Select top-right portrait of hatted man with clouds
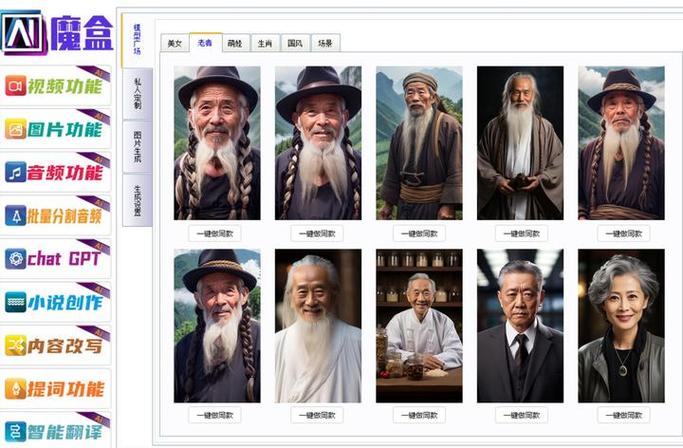Viewport: 683px width, 448px height. tap(621, 143)
